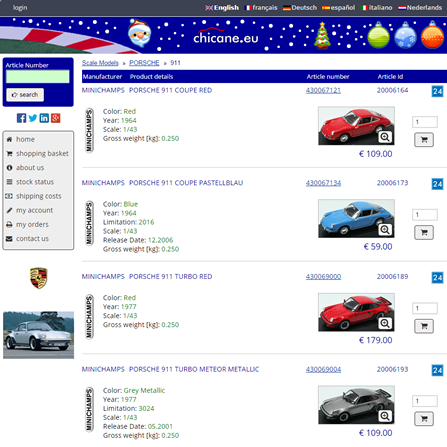Open article number 430067134 link

coord(323,183)
